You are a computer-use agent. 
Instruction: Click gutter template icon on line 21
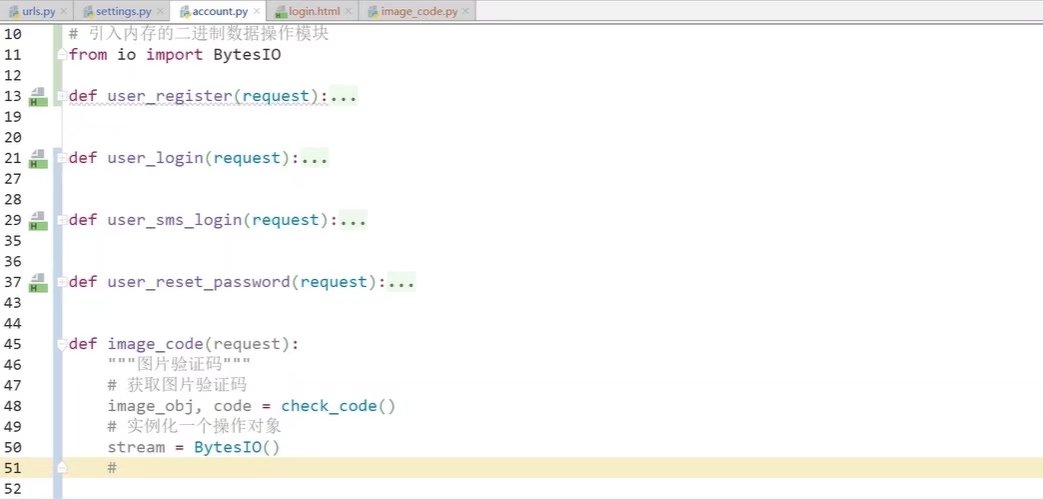click(39, 159)
